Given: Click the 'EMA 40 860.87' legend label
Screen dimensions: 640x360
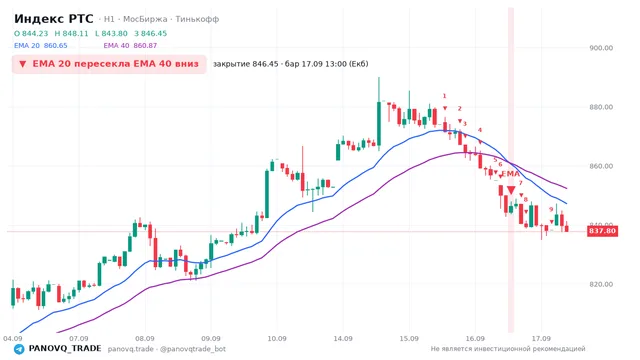Looking at the screenshot, I should [x=130, y=46].
